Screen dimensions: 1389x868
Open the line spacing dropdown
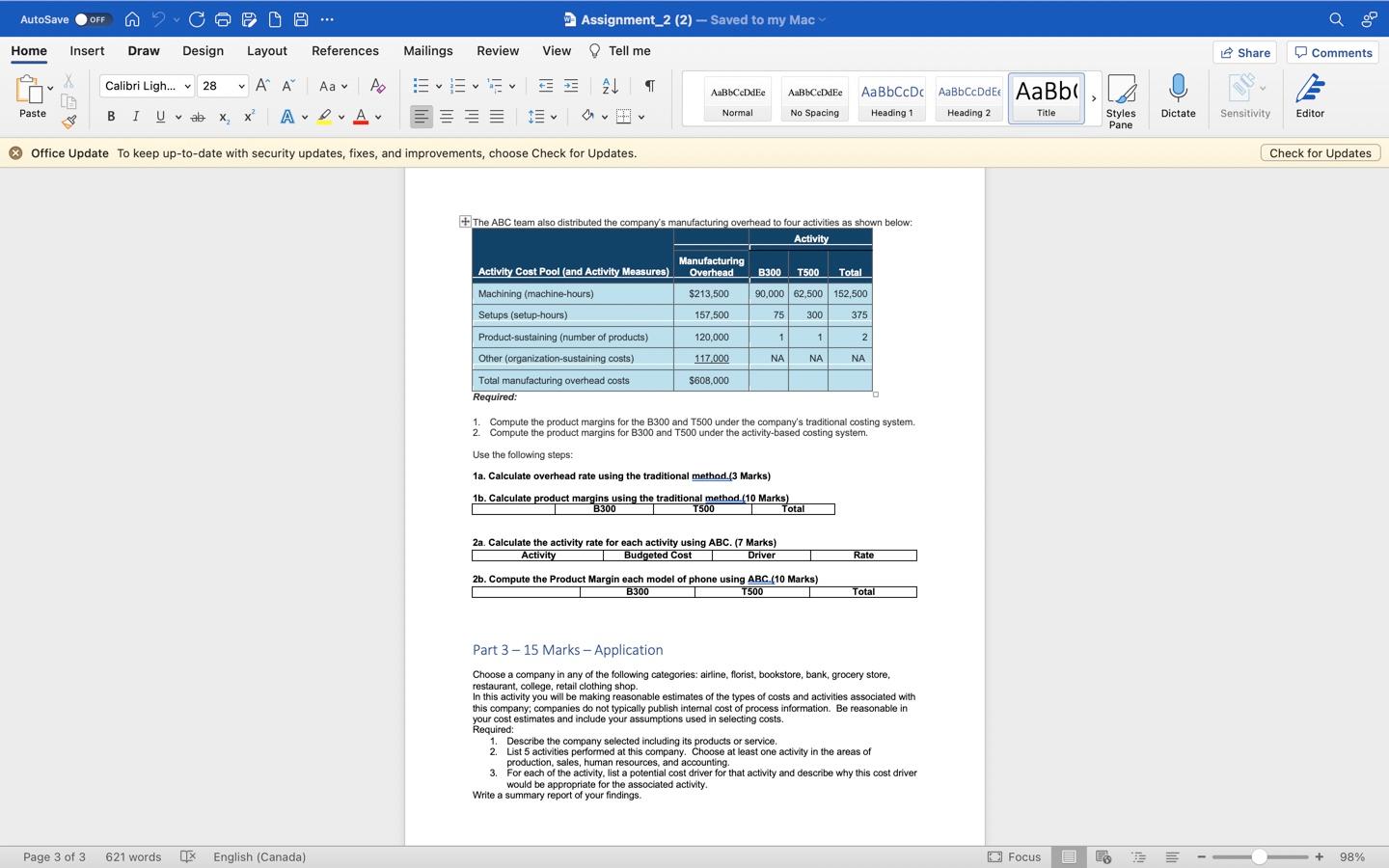543,116
